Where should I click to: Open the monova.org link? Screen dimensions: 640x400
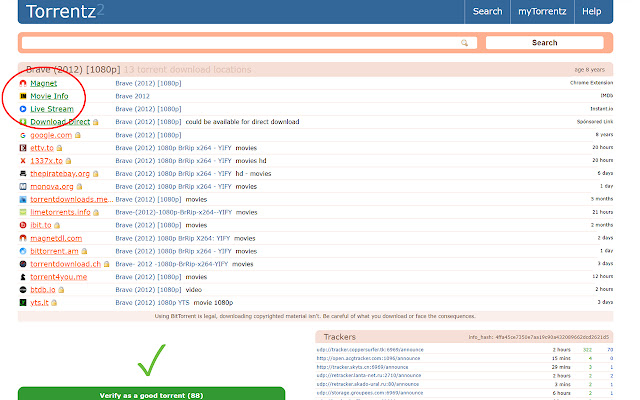click(52, 187)
